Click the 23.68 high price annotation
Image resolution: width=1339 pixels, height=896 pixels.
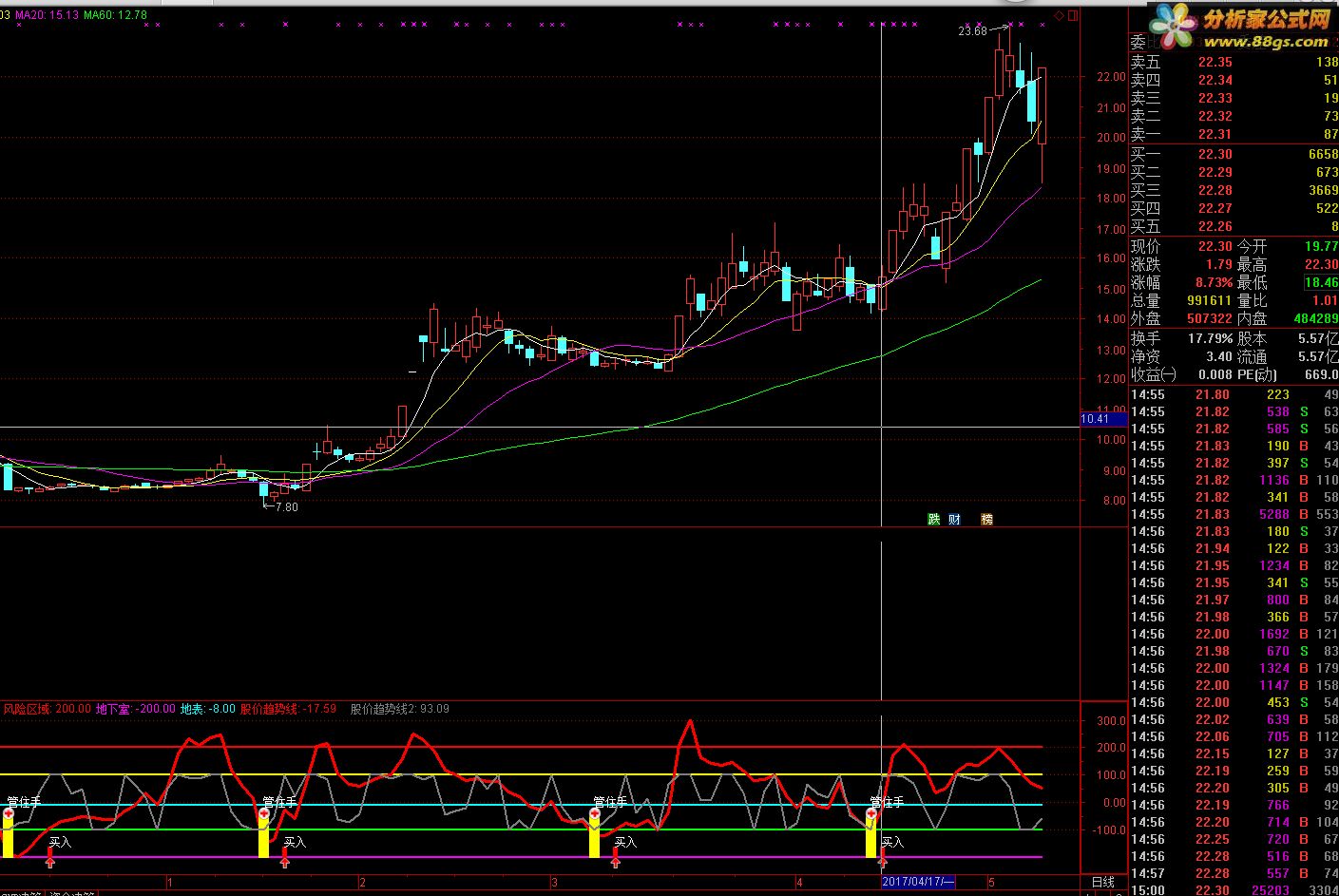[x=972, y=31]
